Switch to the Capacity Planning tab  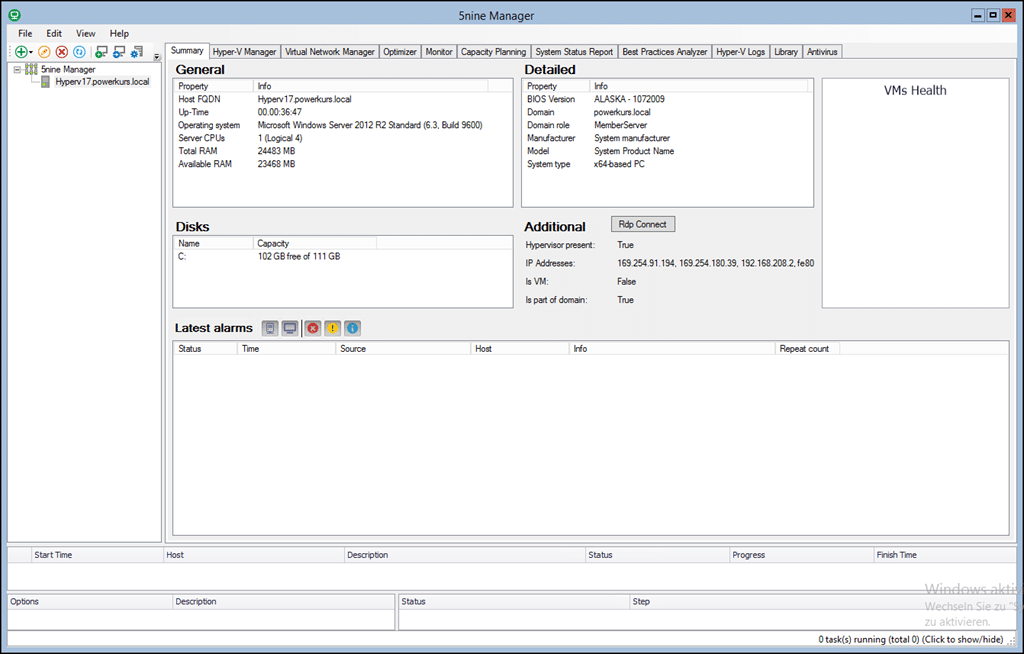pyautogui.click(x=493, y=52)
